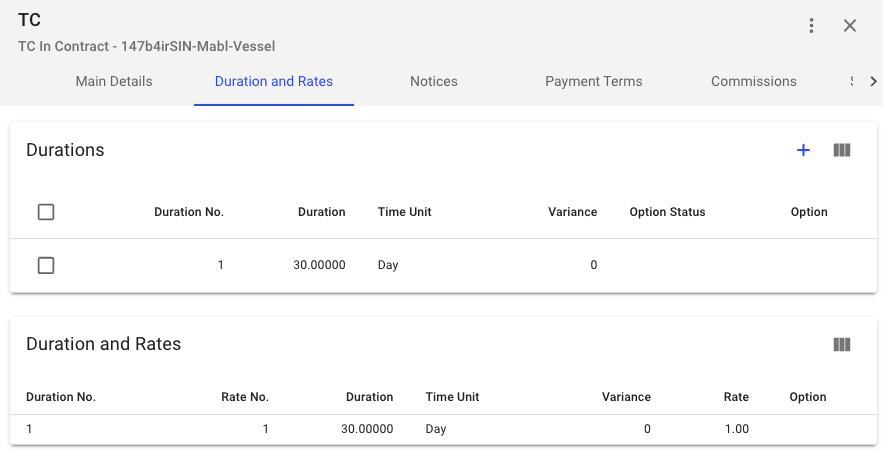Viewport: 883px width, 451px height.
Task: Click the Day time unit cell in Durations
Action: pyautogui.click(x=388, y=265)
